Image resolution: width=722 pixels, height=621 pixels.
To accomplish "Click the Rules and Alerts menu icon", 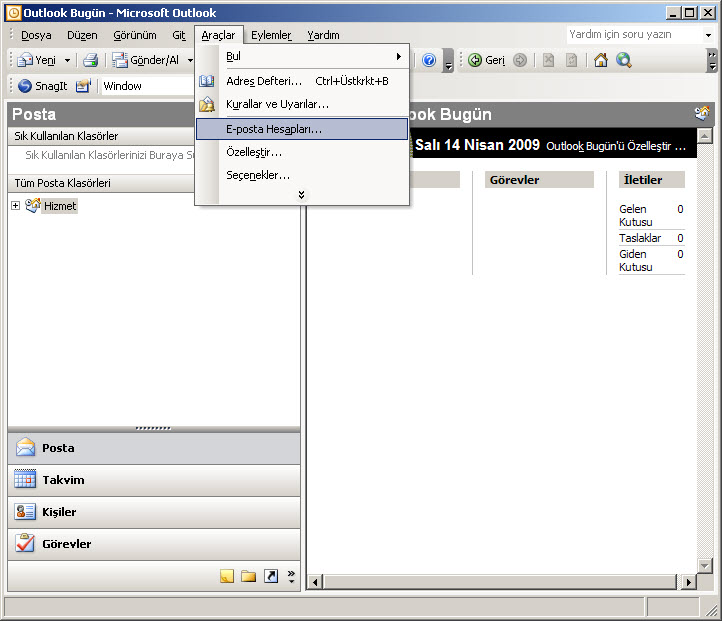I will pos(206,104).
